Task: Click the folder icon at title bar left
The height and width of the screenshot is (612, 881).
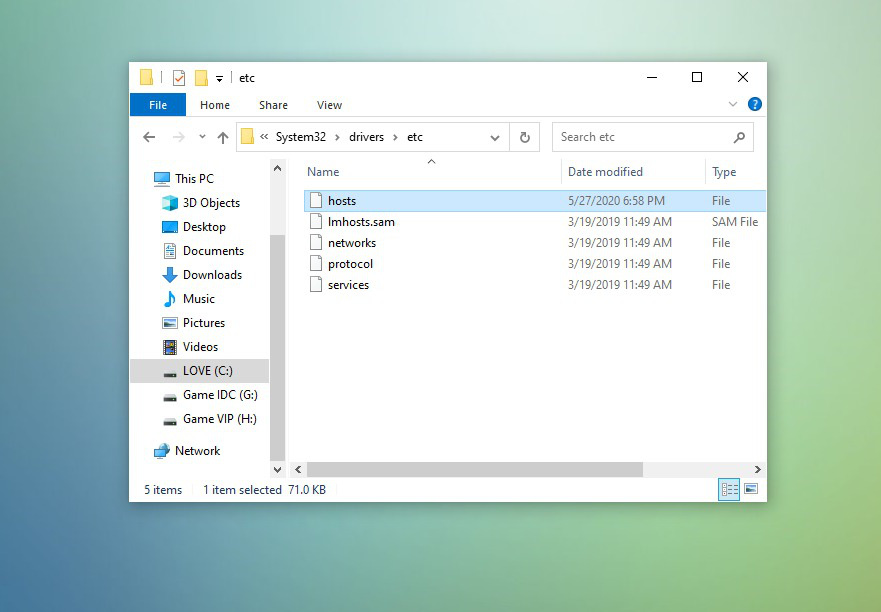Action: [146, 77]
